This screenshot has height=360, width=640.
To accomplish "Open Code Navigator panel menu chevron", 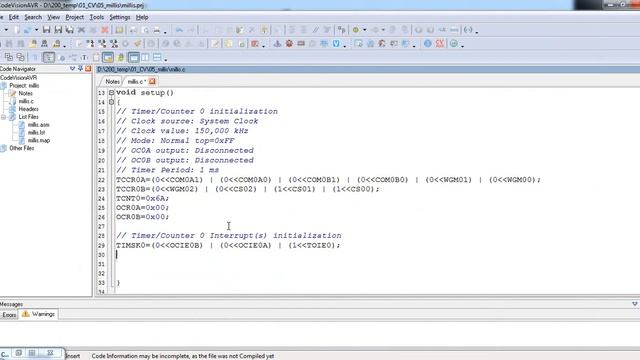I will (72, 69).
